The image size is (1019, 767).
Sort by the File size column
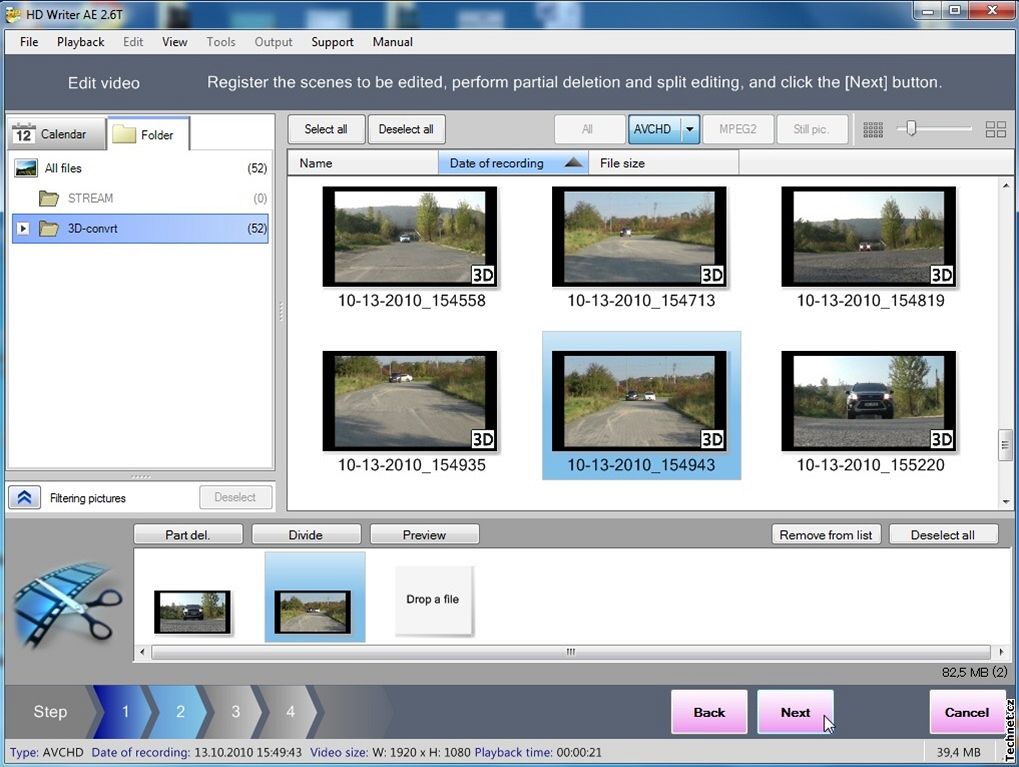[664, 163]
